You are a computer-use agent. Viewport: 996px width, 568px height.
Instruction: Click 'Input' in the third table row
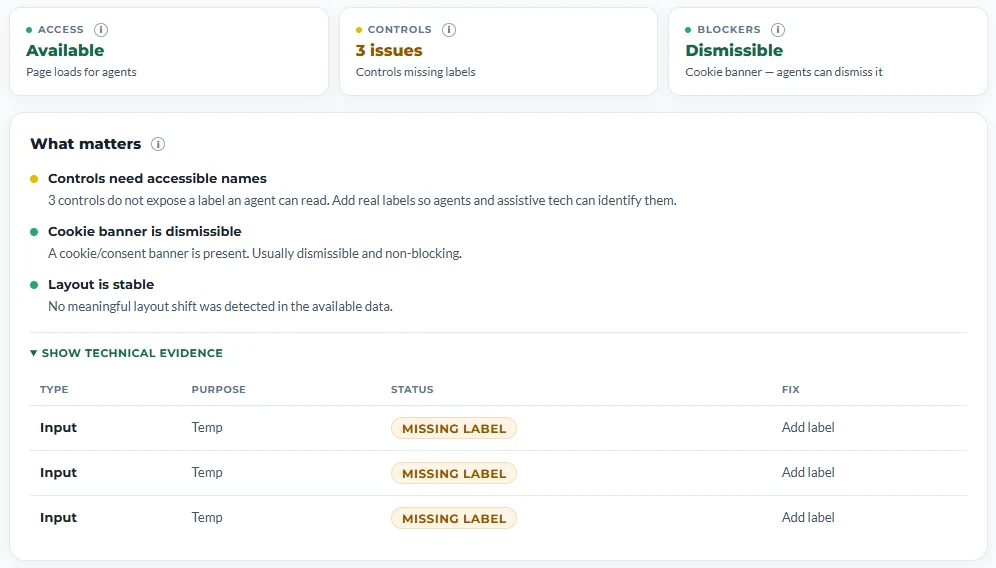pos(58,518)
